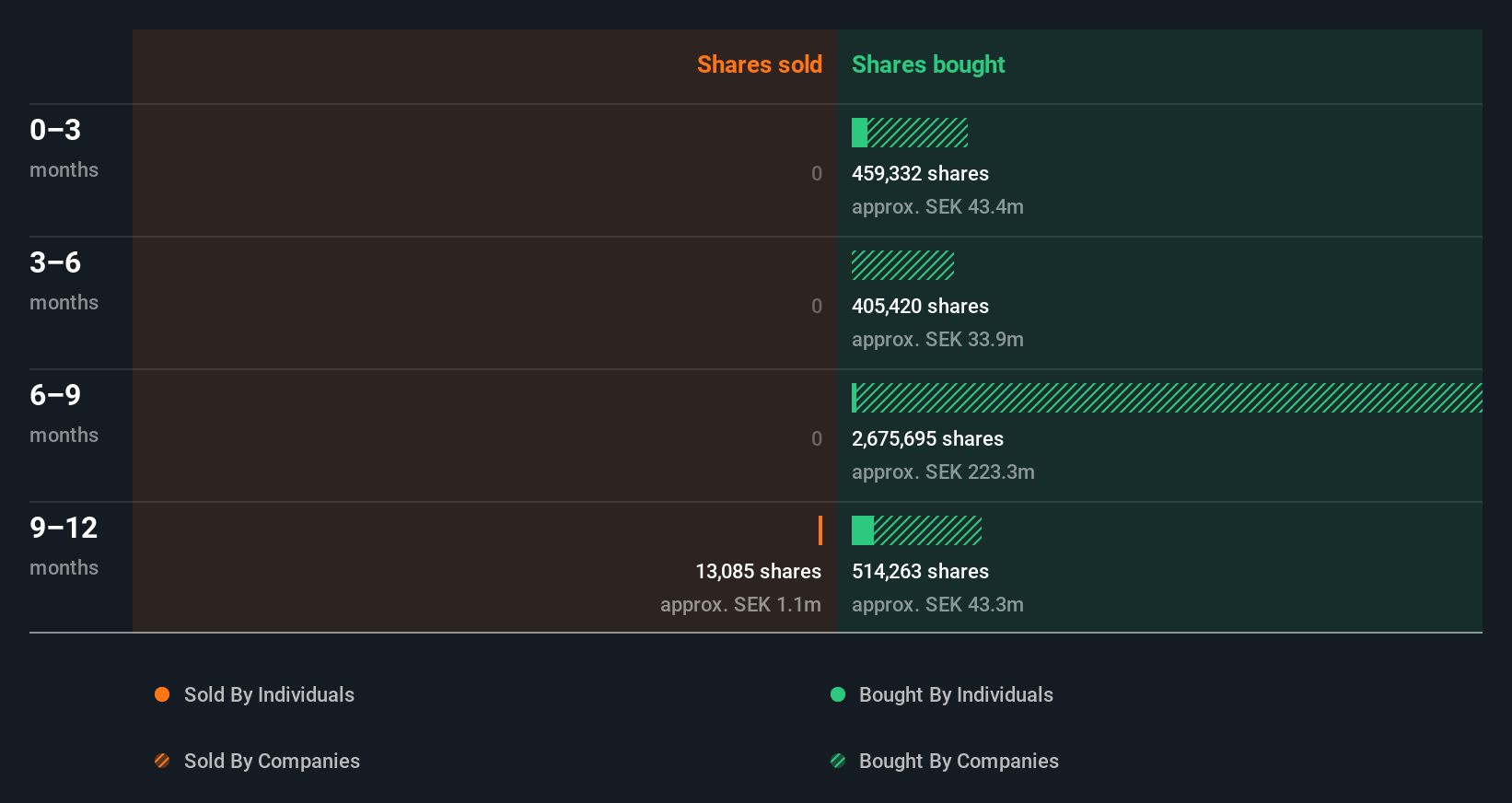The image size is (1512, 803).
Task: Click the Shares sold column header
Action: pyautogui.click(x=760, y=64)
